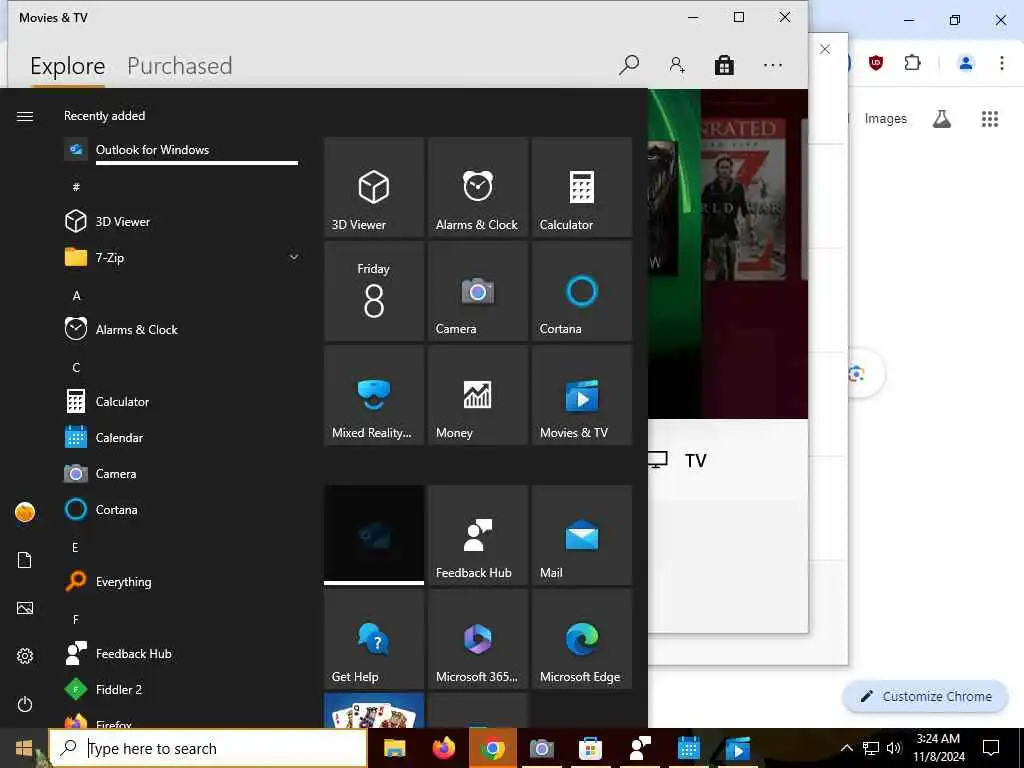Click the sign-in person icon in Movies & TV

[x=677, y=65]
